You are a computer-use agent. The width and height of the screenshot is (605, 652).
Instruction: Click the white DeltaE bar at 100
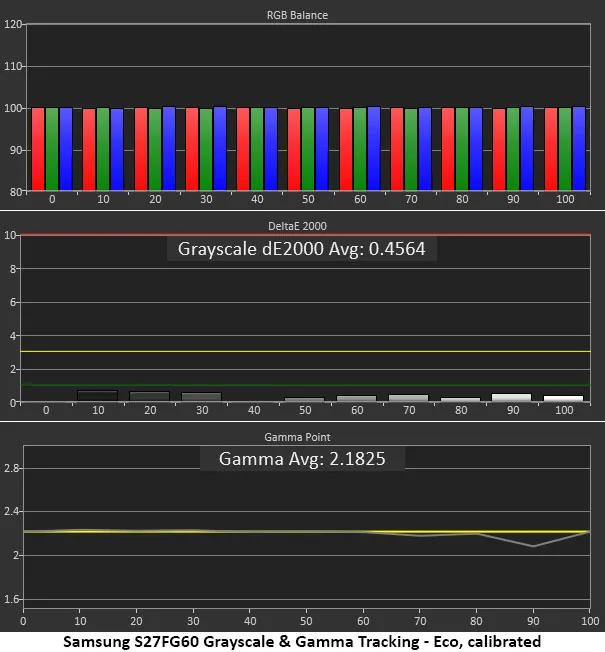563,399
